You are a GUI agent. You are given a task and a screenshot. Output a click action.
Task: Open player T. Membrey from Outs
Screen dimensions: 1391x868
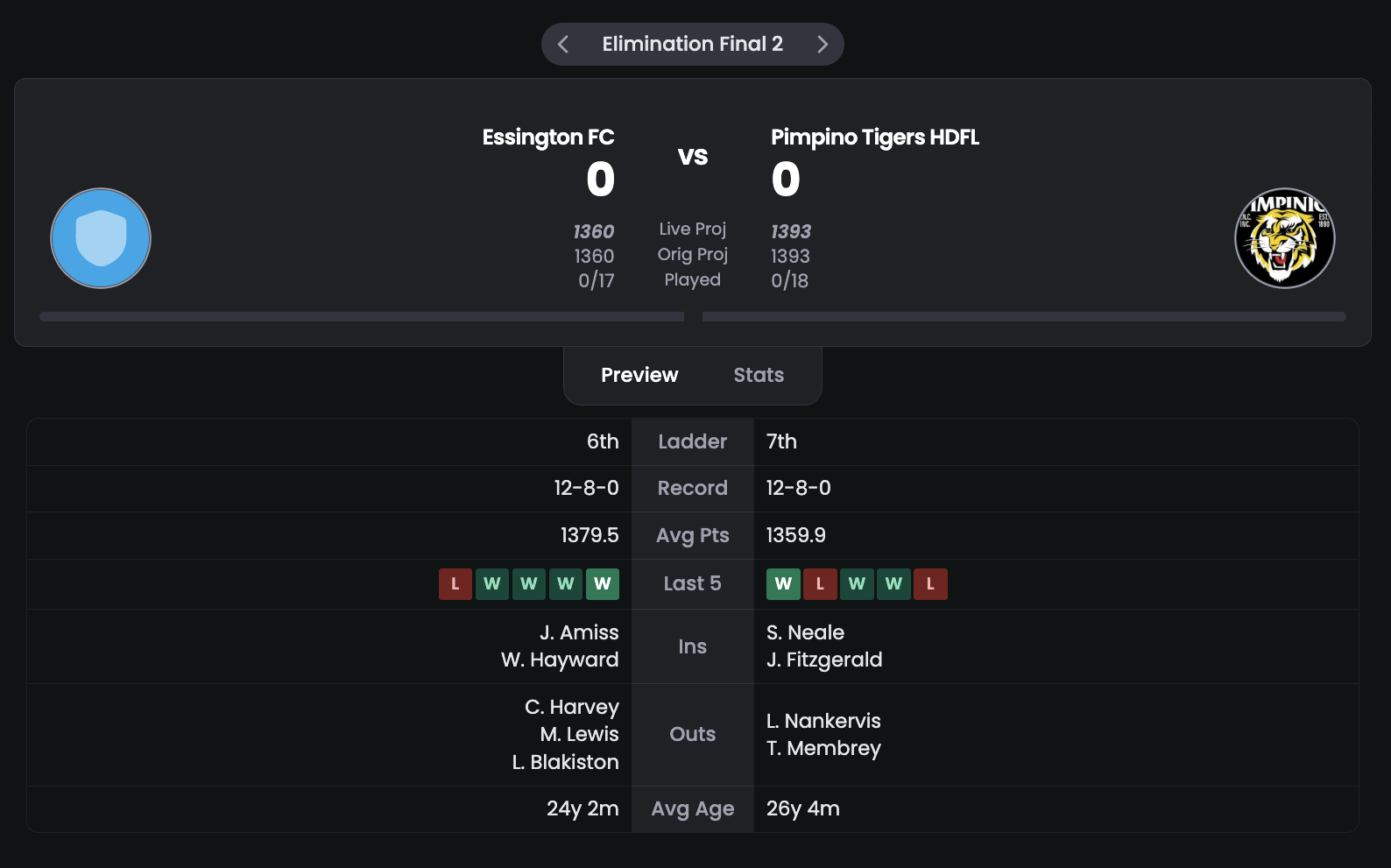click(x=823, y=748)
